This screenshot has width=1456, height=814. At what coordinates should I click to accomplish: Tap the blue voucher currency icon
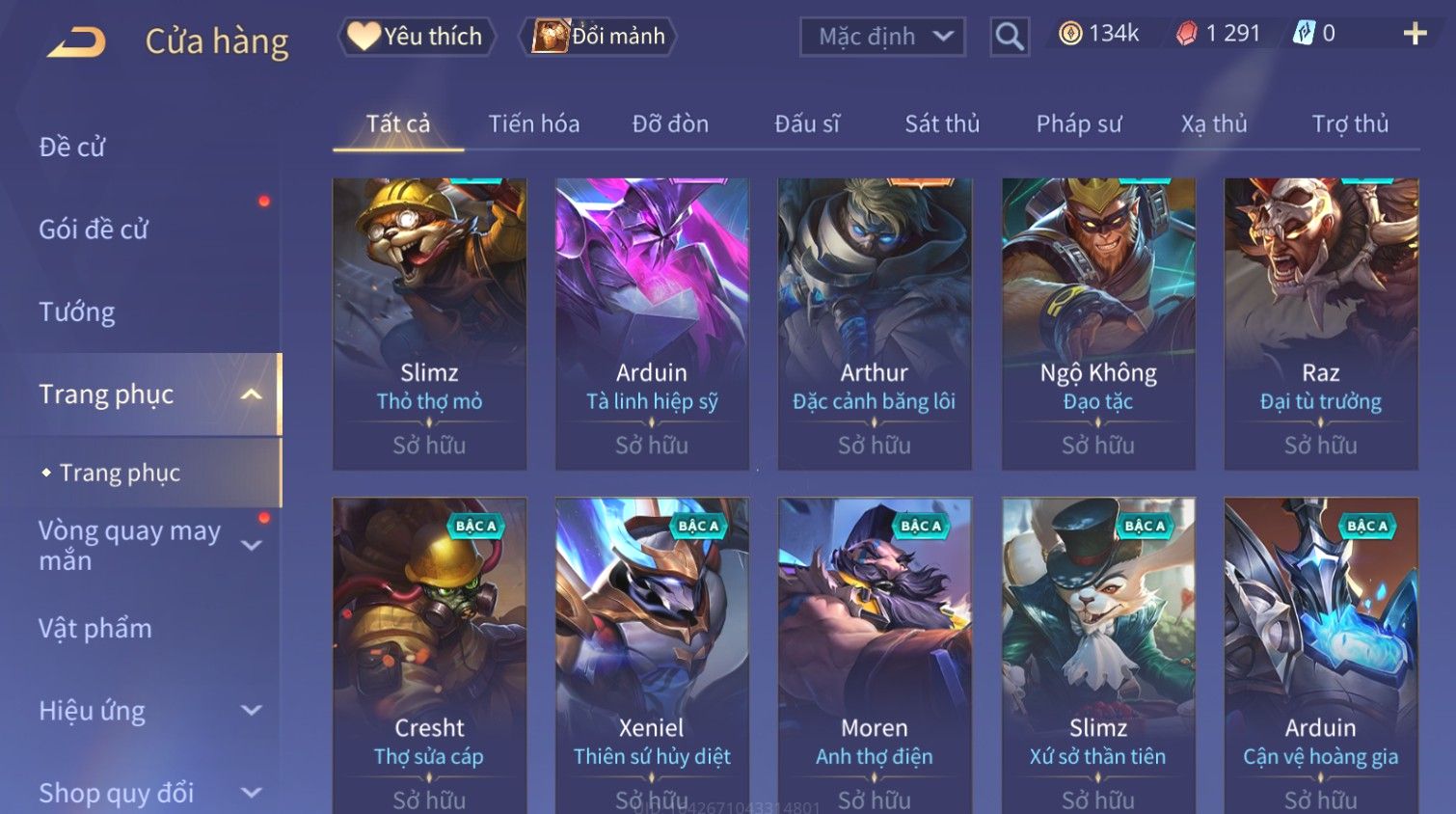[1304, 34]
